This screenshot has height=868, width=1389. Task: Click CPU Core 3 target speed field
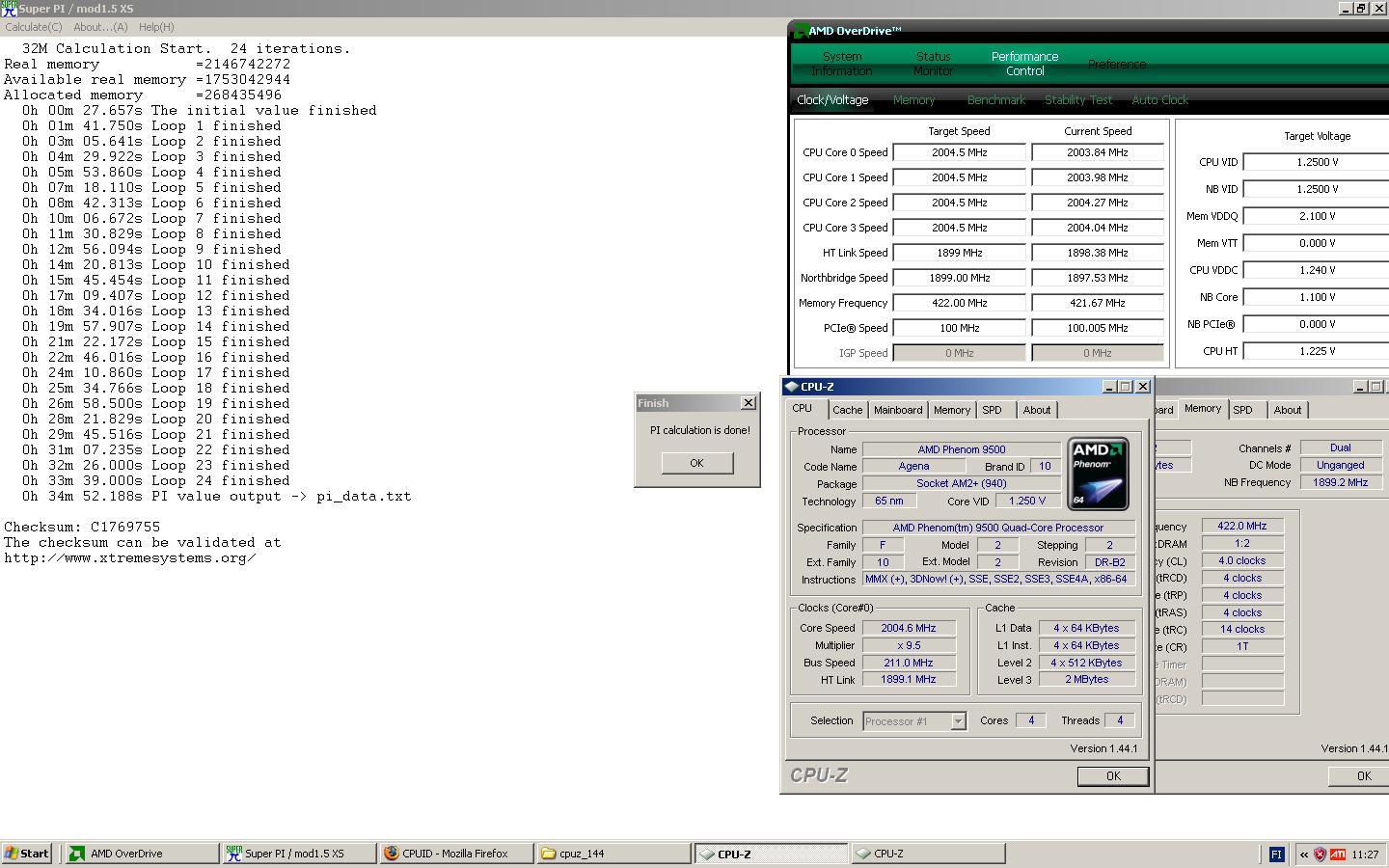(x=959, y=228)
